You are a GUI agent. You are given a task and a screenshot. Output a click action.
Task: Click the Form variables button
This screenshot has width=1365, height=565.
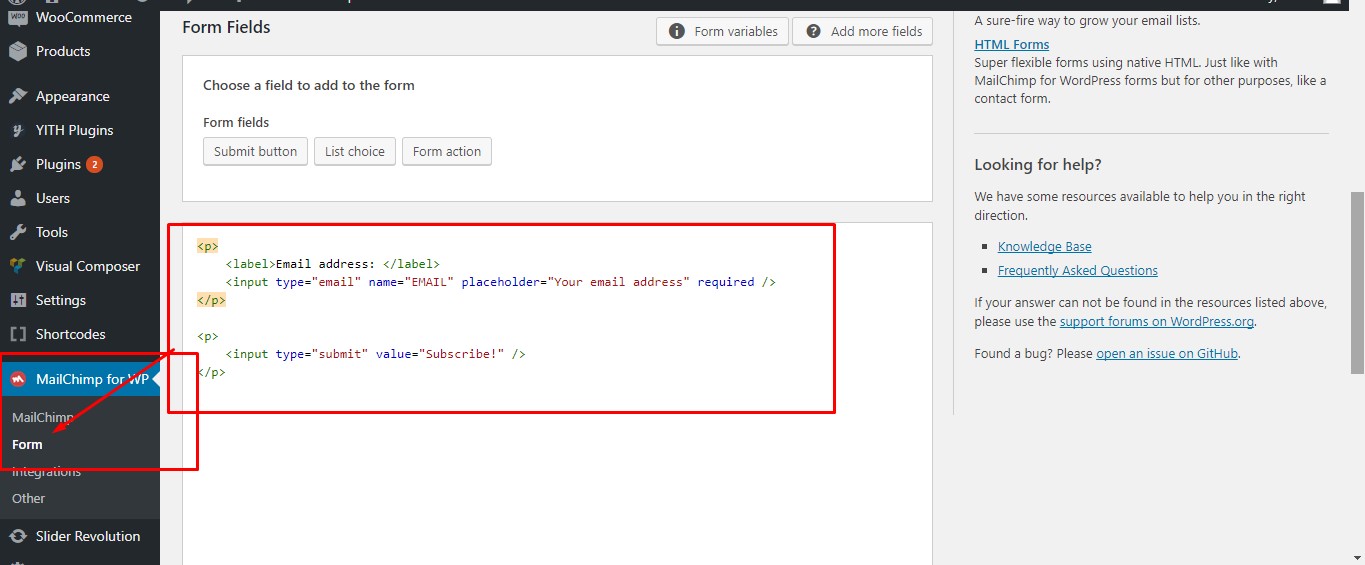[722, 32]
